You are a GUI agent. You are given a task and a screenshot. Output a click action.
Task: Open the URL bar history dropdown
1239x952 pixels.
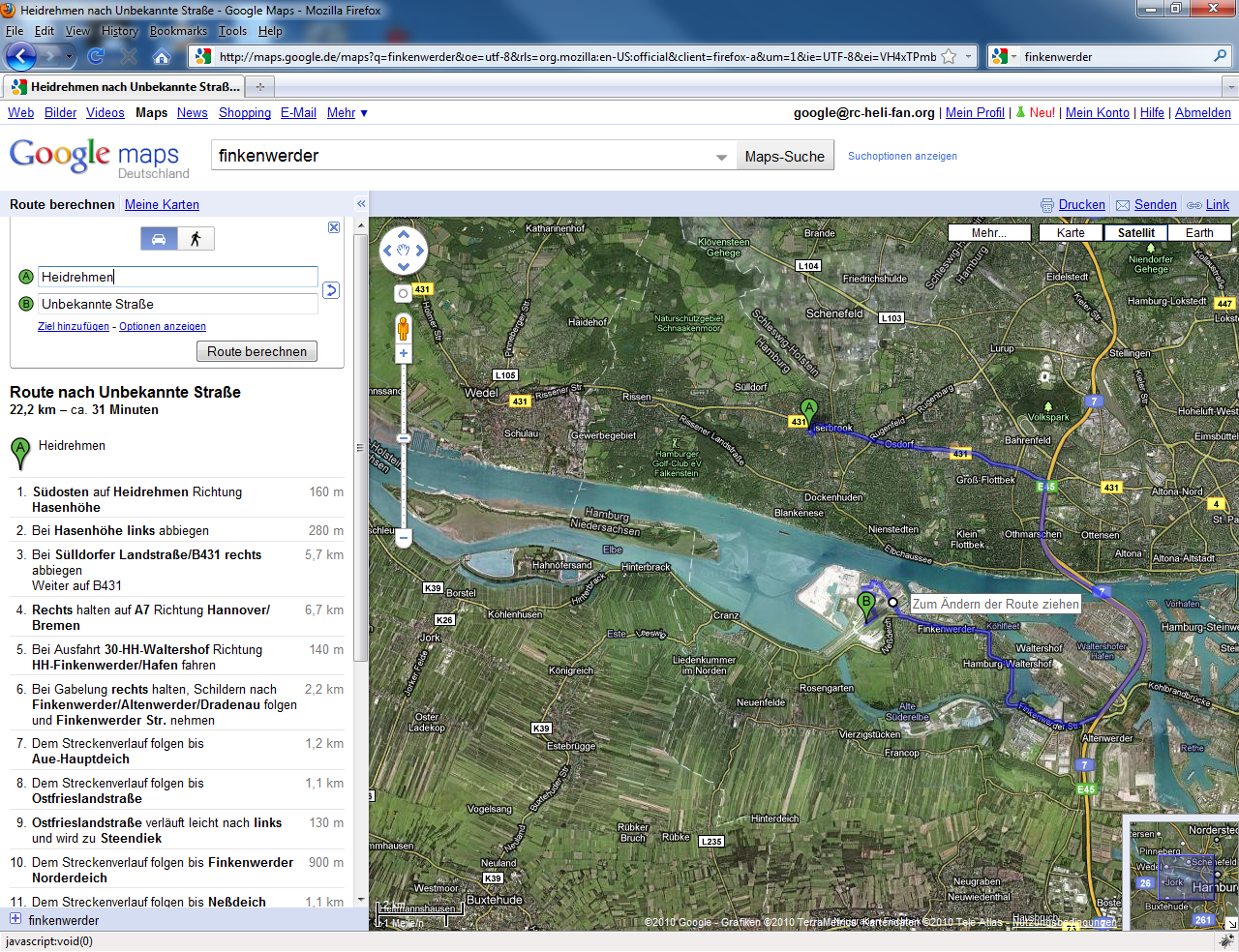[x=968, y=56]
